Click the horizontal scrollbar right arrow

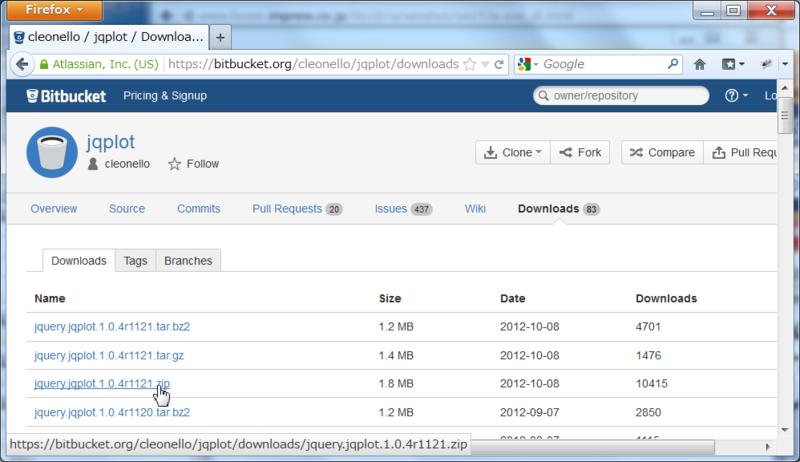(x=768, y=447)
